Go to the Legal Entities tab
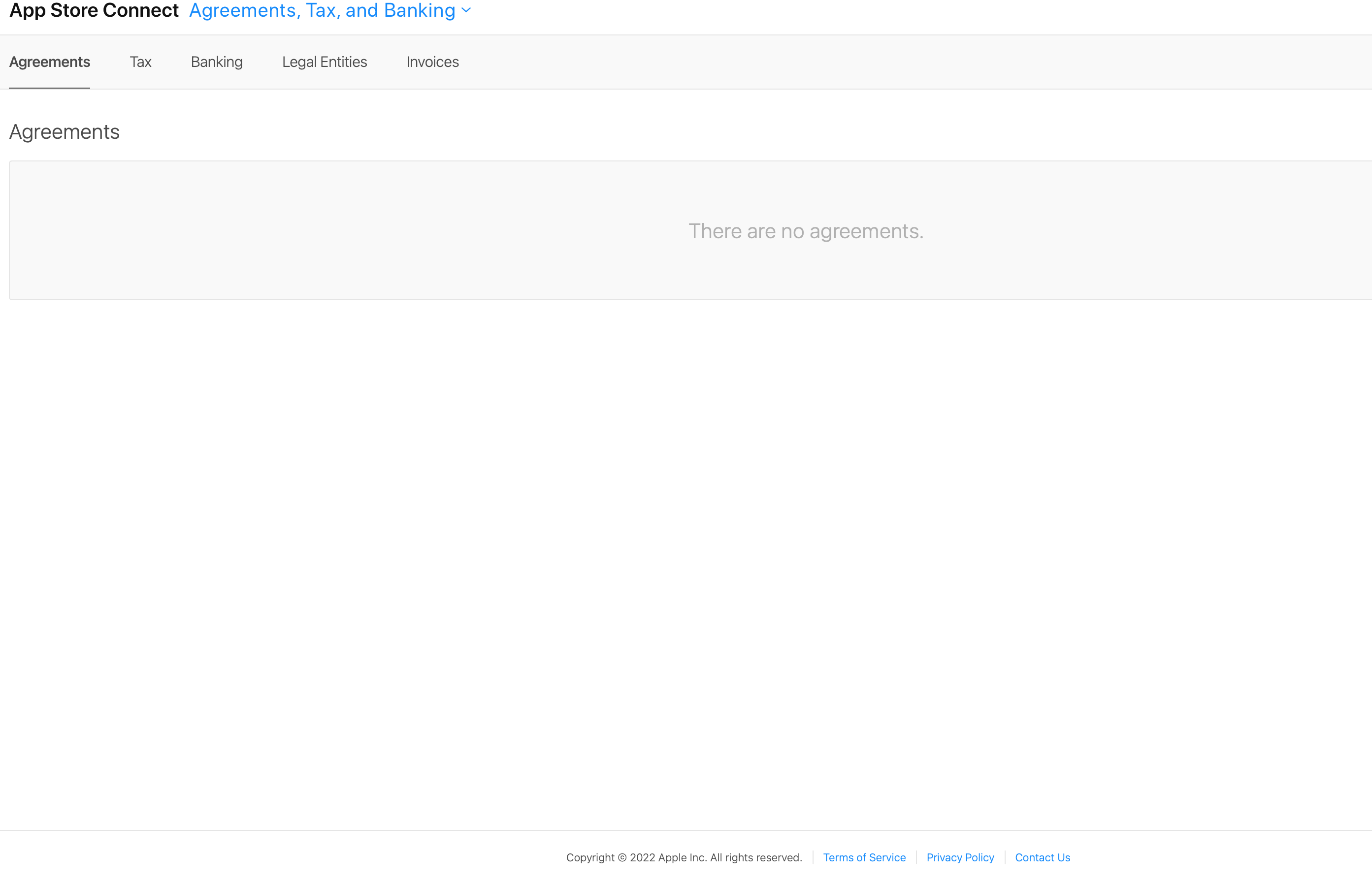Image resolution: width=1372 pixels, height=882 pixels. tap(325, 62)
